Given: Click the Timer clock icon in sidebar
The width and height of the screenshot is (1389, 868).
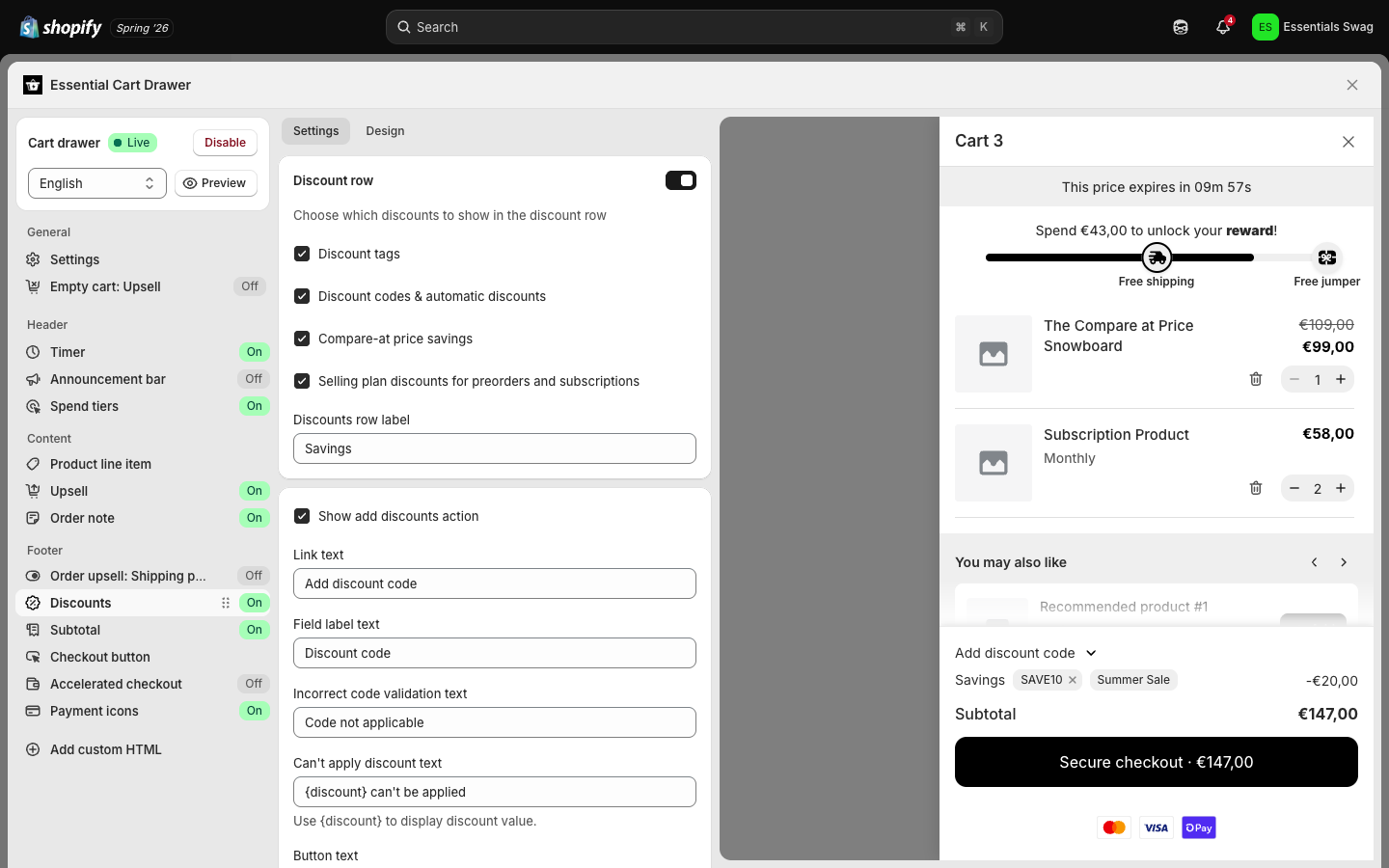Looking at the screenshot, I should tap(33, 352).
